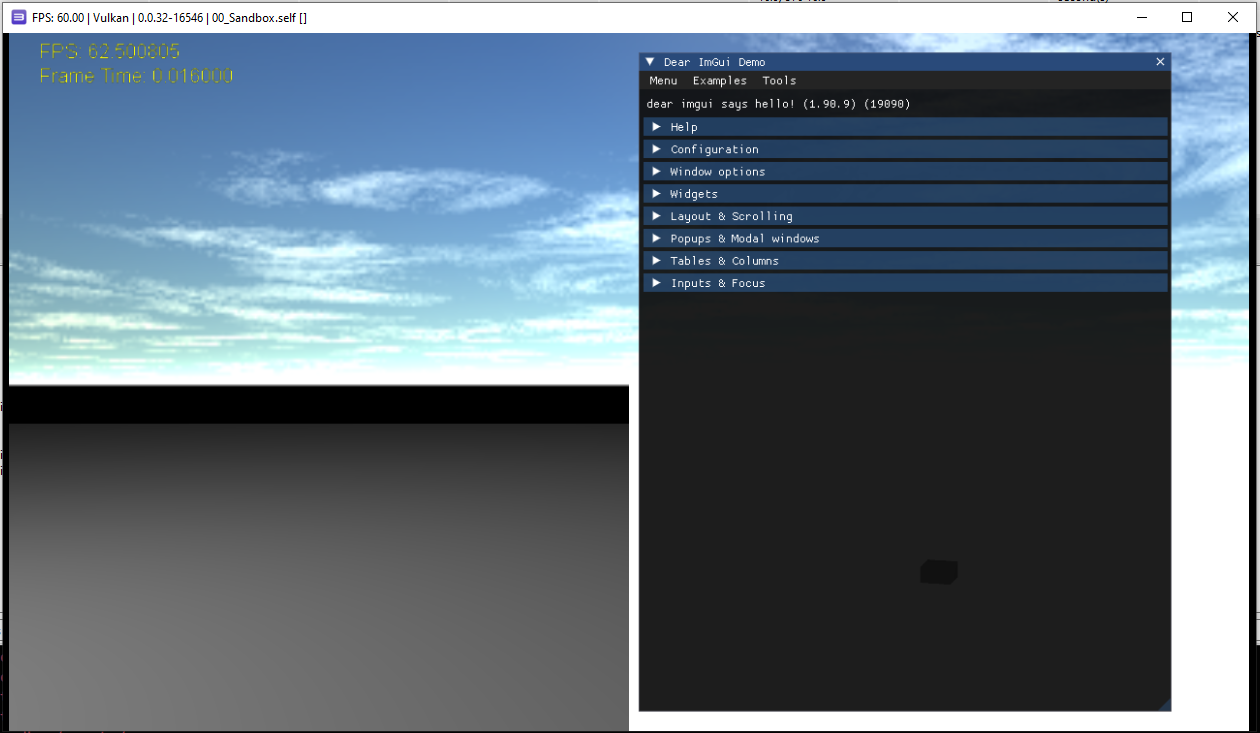Collapse the Dear ImGui Demo window triangle

point(650,62)
